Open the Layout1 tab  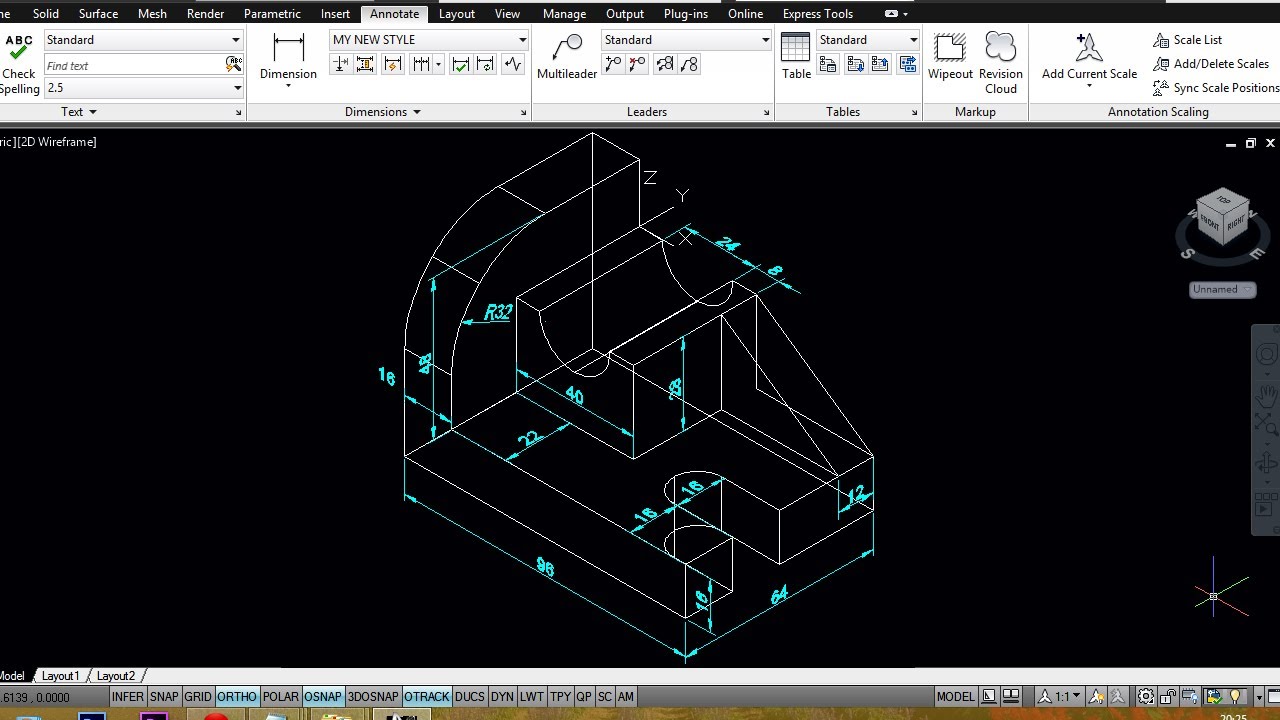pos(60,676)
